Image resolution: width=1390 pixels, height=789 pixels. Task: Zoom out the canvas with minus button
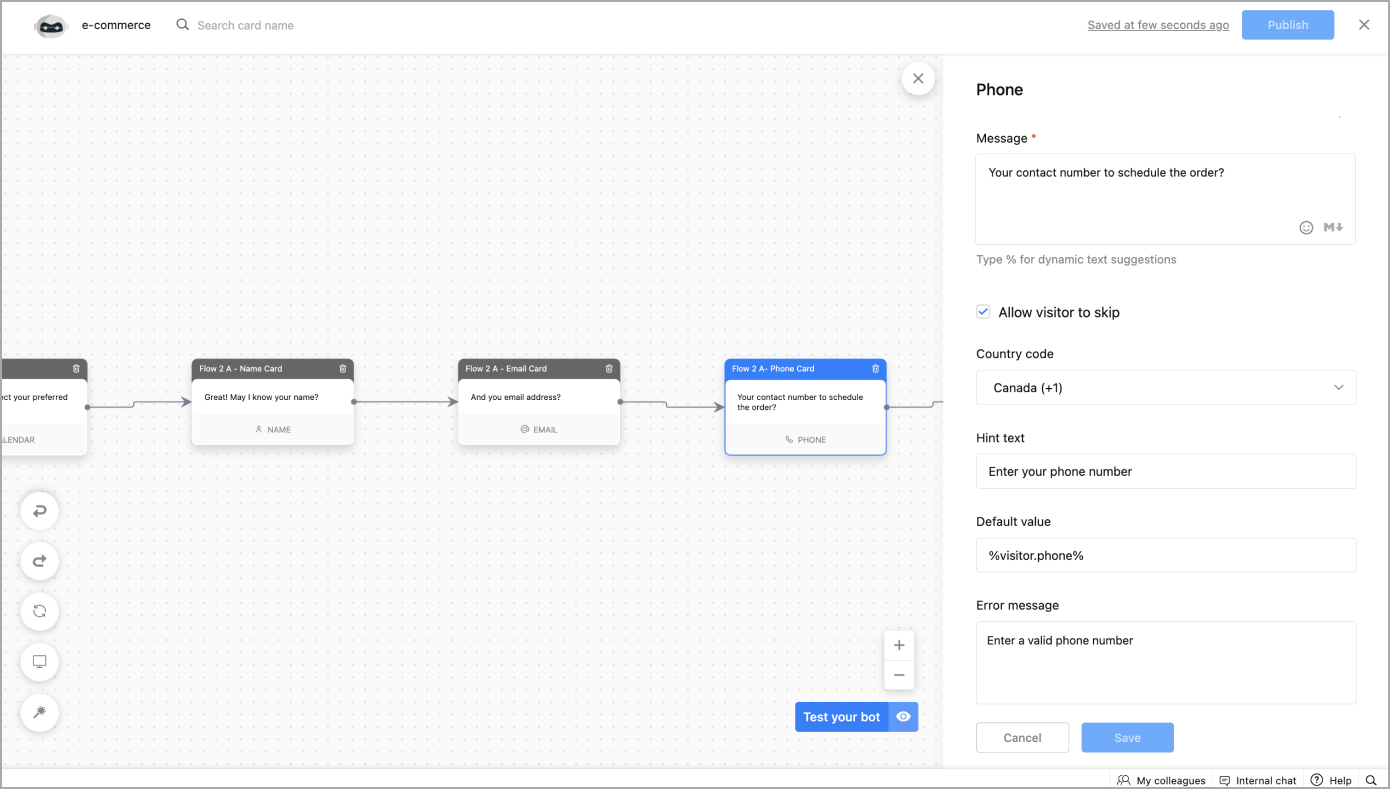[899, 675]
